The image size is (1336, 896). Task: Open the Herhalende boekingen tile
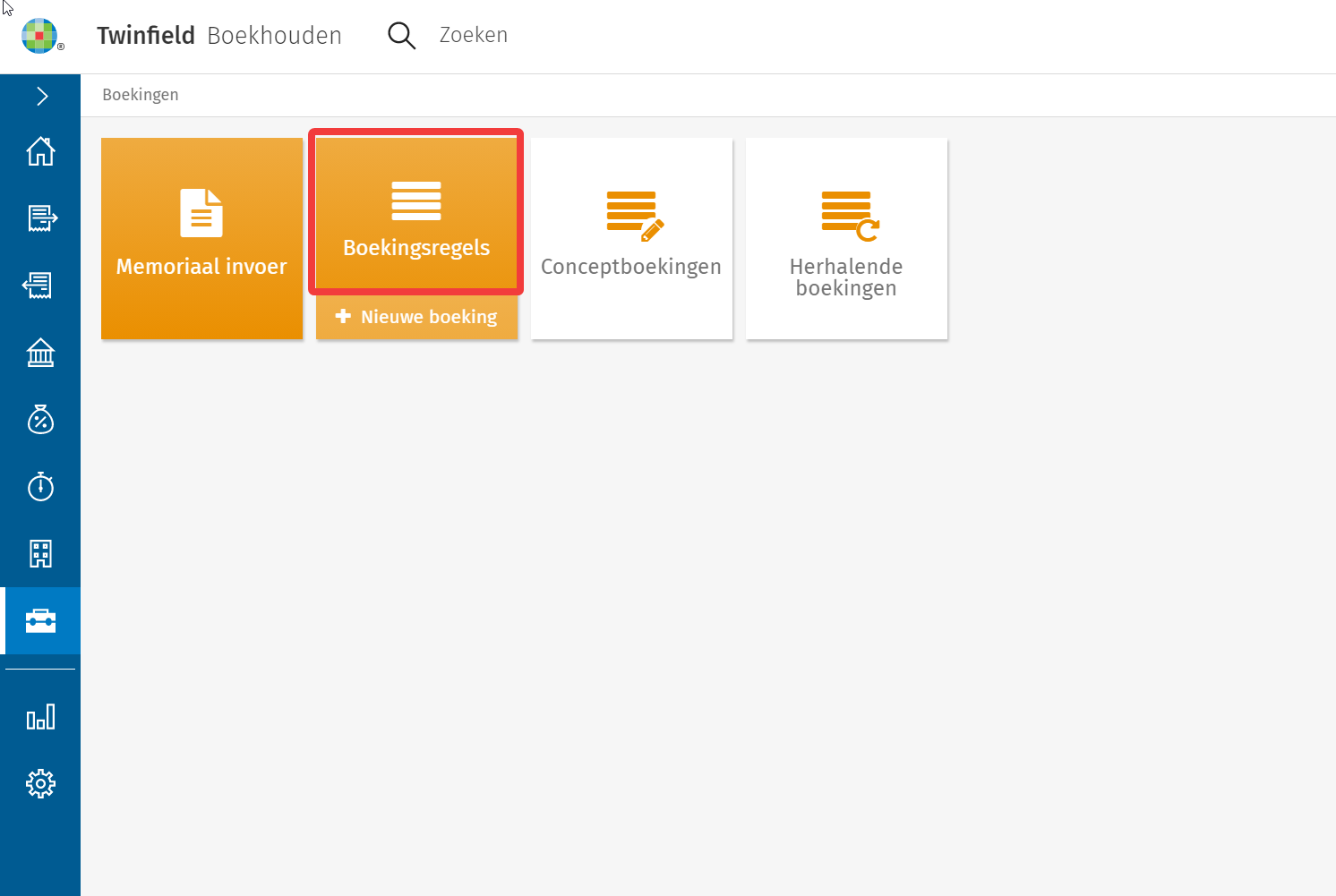coord(846,238)
